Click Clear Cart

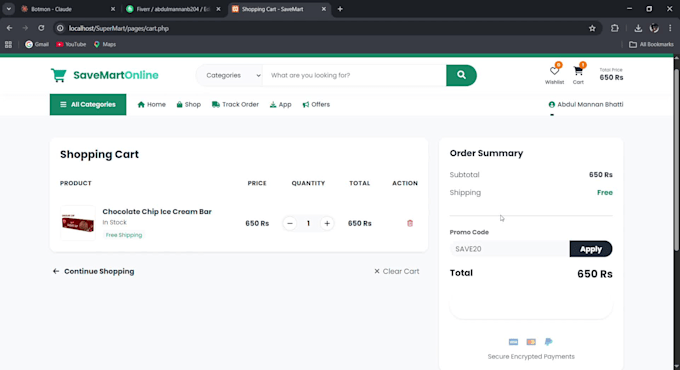[397, 272]
